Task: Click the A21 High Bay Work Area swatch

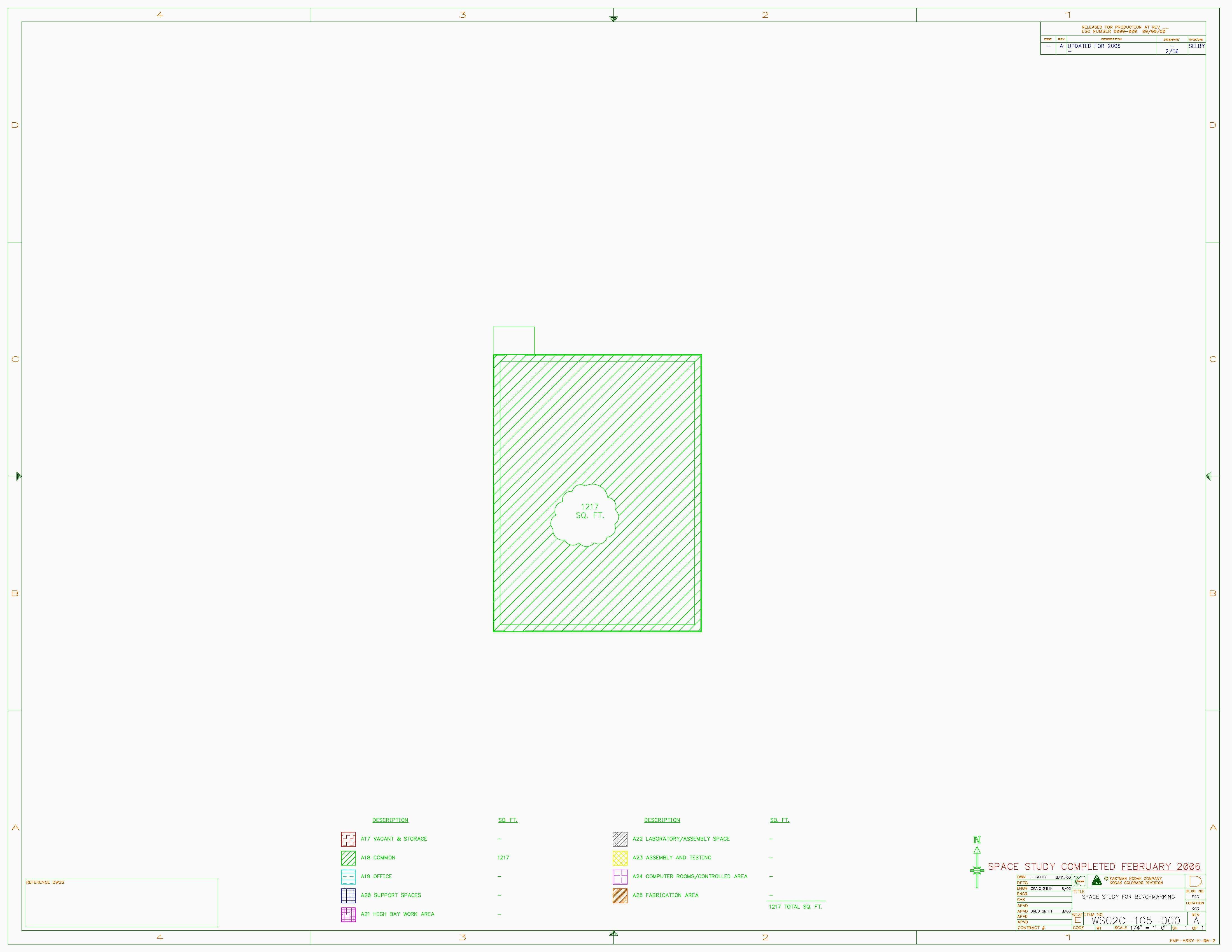Action: coord(348,914)
